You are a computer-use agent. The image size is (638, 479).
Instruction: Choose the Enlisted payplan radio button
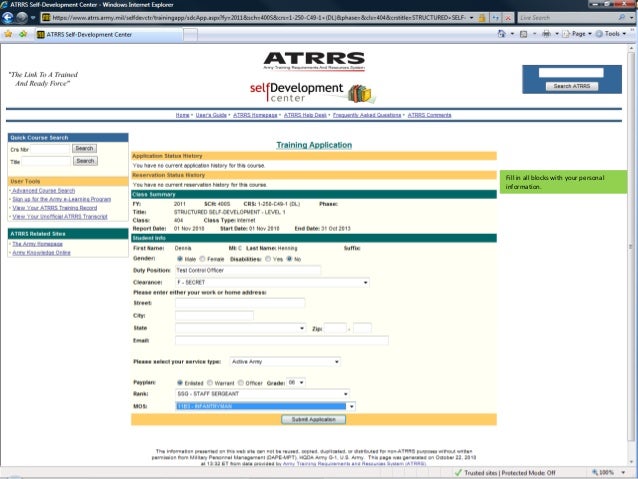[x=179, y=383]
